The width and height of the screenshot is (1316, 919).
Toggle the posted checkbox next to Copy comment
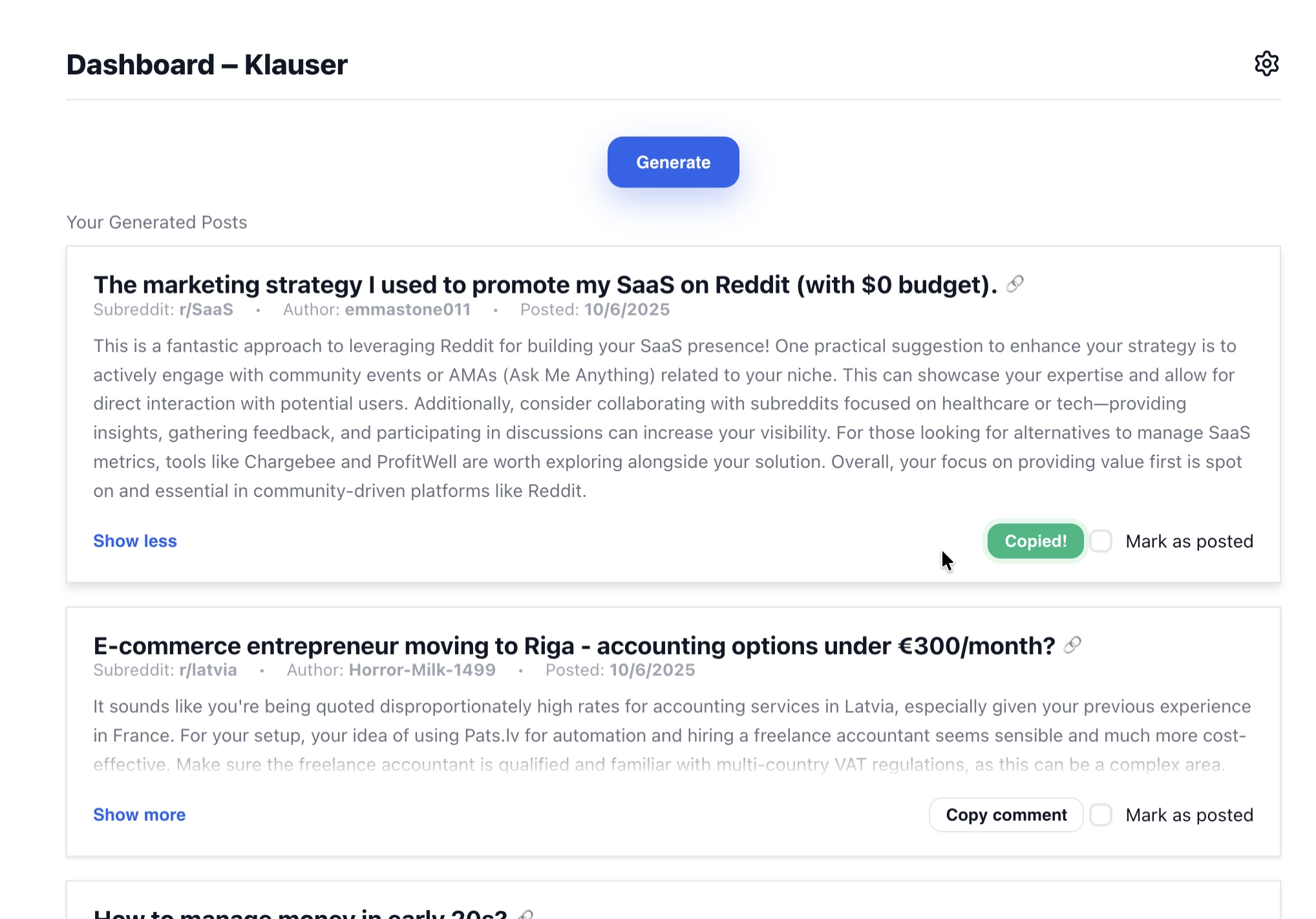1101,815
